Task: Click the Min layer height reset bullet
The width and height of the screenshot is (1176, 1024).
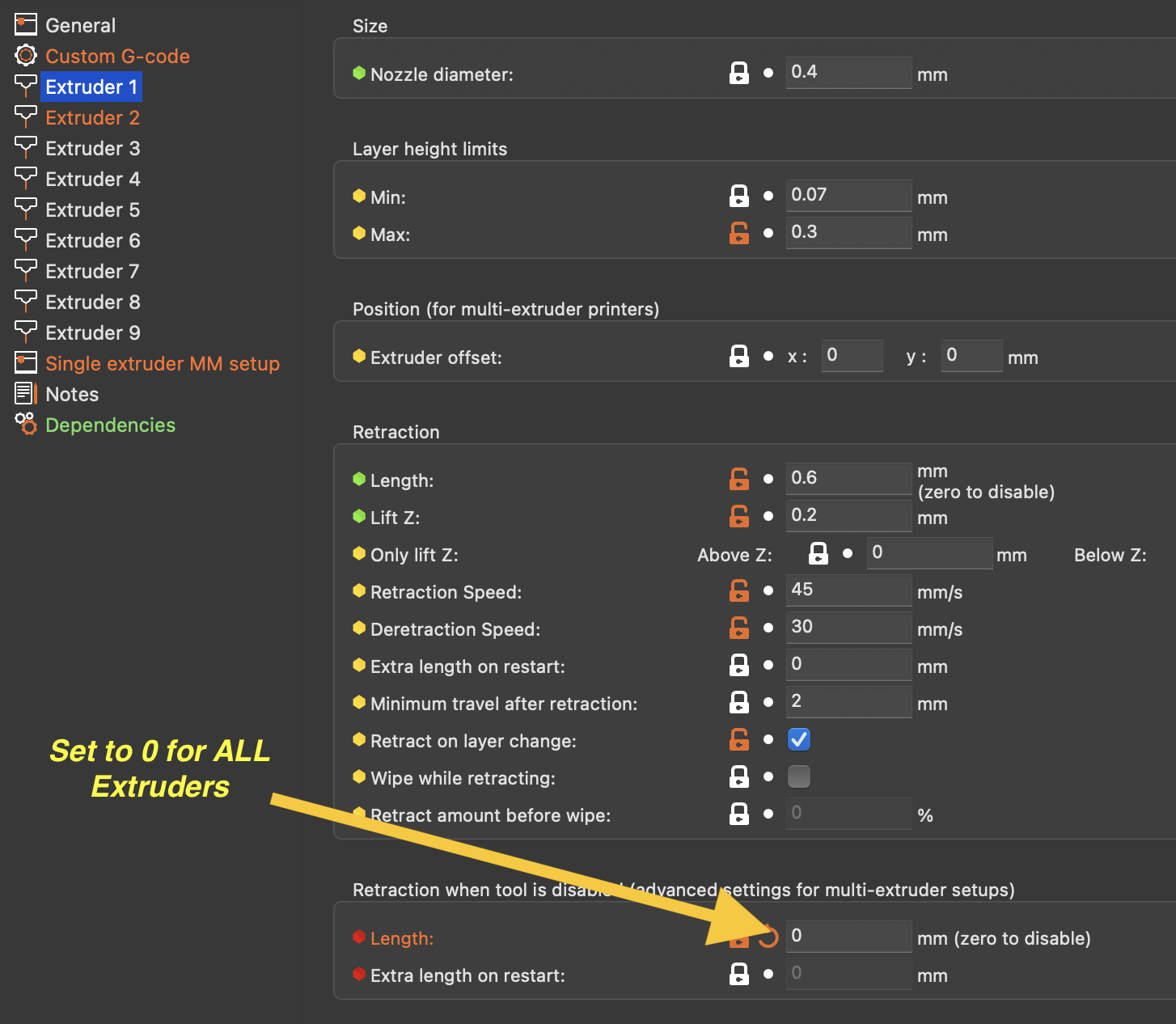Action: (768, 196)
